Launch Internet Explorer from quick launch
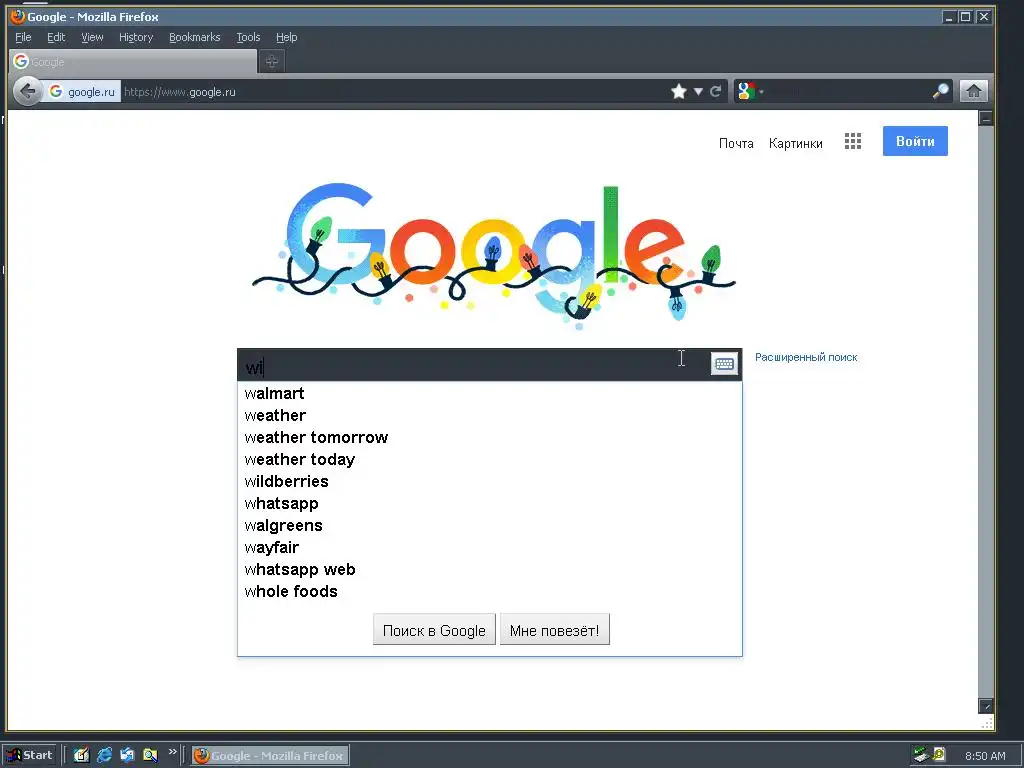 tap(104, 756)
